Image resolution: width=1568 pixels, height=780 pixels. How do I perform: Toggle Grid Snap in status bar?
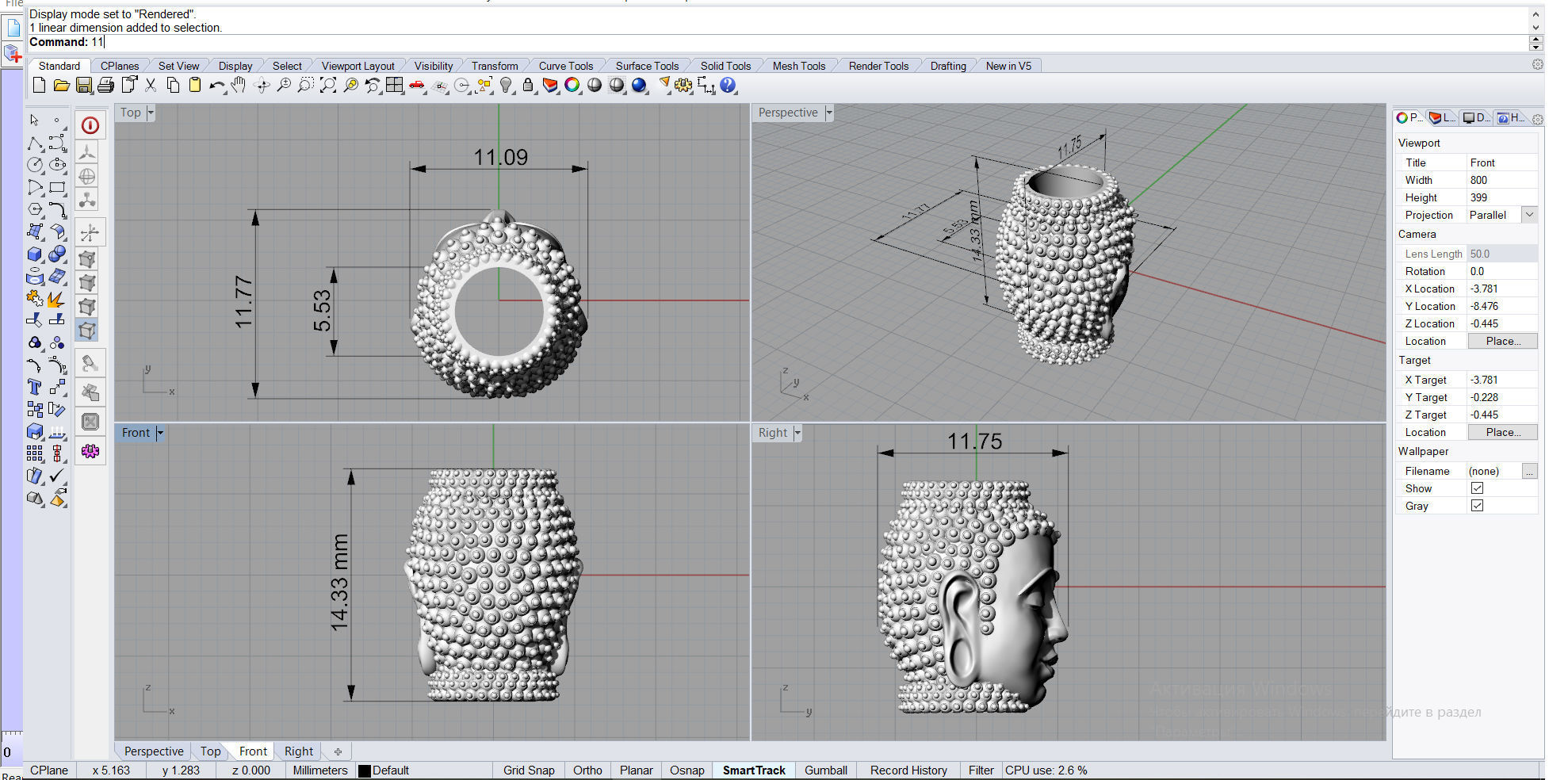pos(529,770)
